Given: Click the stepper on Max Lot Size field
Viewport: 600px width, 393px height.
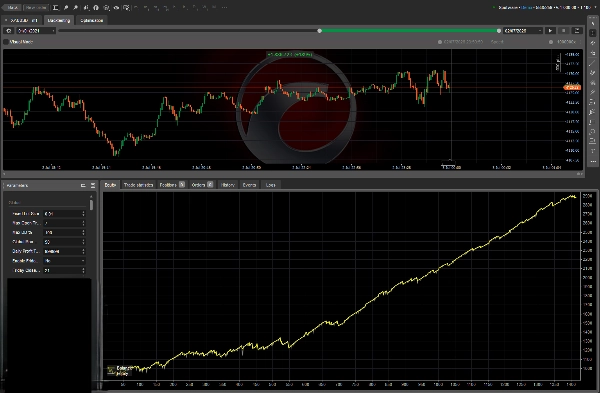Looking at the screenshot, I should pos(83,214).
